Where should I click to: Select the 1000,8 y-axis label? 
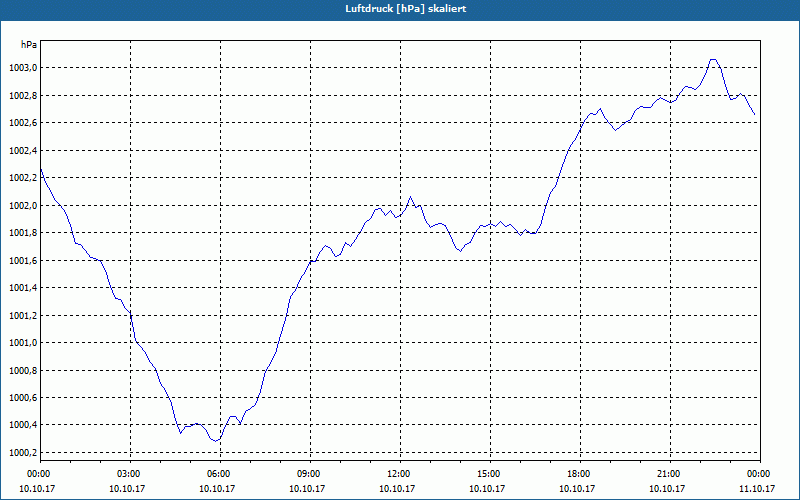click(x=22, y=370)
